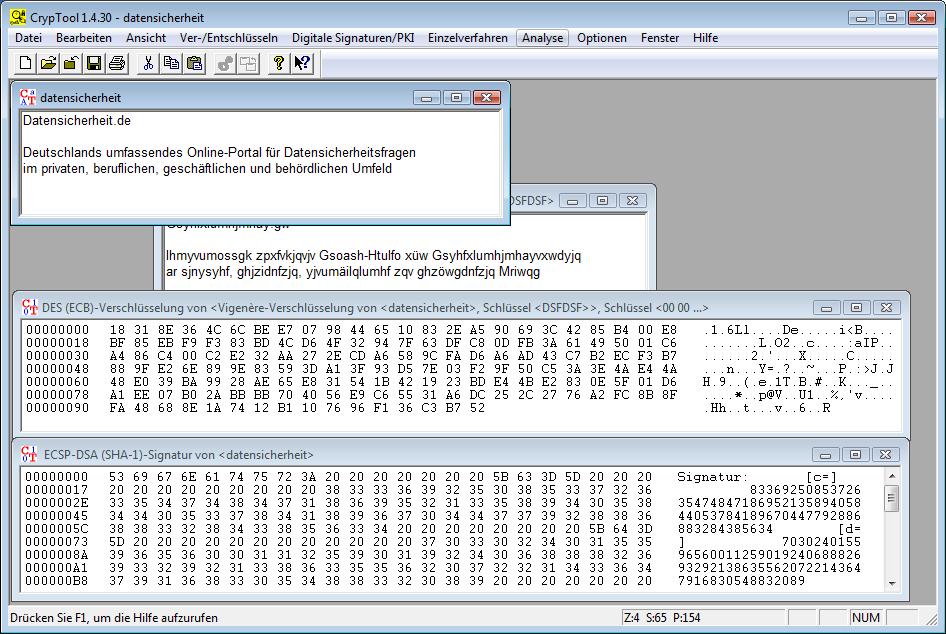The image size is (946, 634).
Task: Click the scroll-up arrow in the ECSP-DSA window
Action: 892,476
